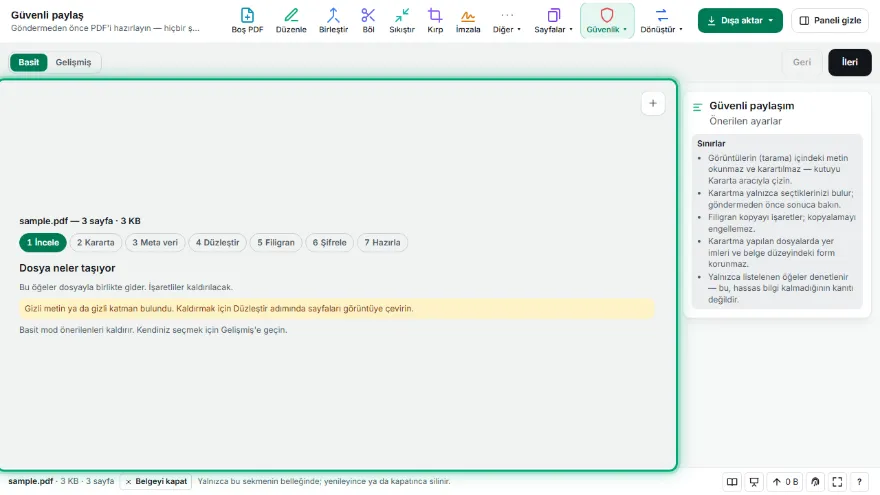Screen dimensions: 880x495
Task: Close the document with Belgeyi kapat
Action: [x=155, y=482]
